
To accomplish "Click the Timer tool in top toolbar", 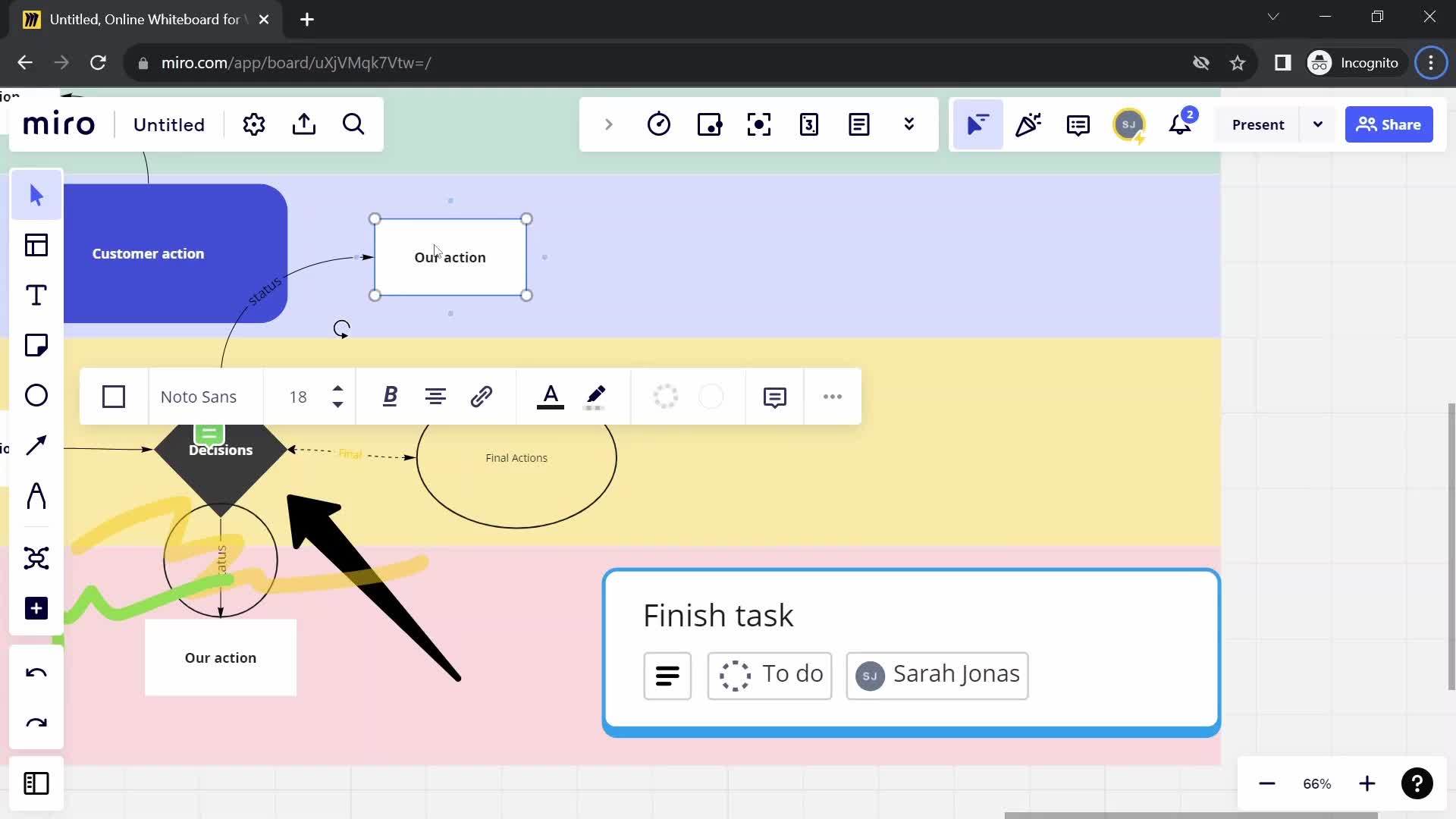I will (660, 124).
